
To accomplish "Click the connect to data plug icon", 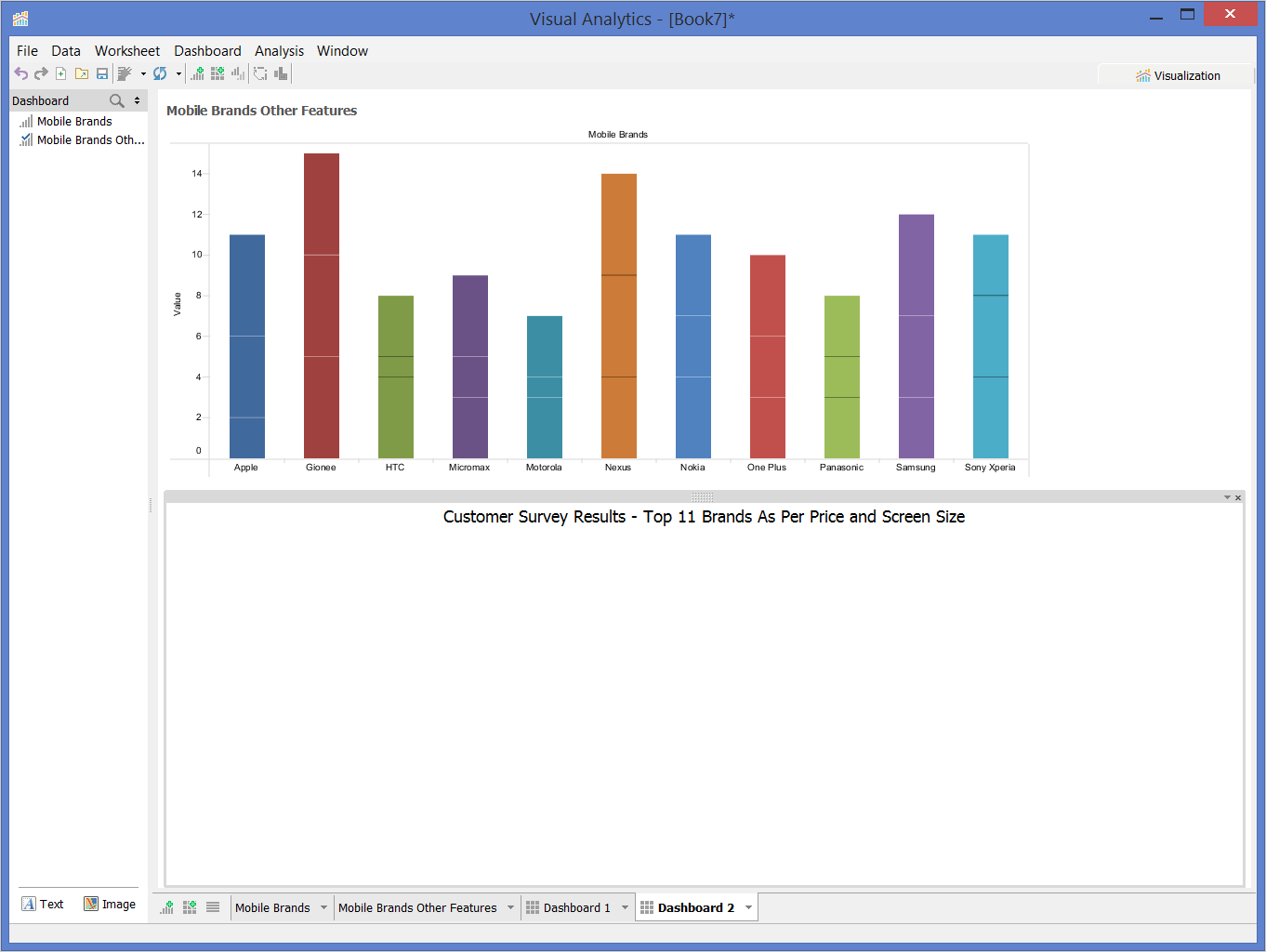I will [125, 73].
